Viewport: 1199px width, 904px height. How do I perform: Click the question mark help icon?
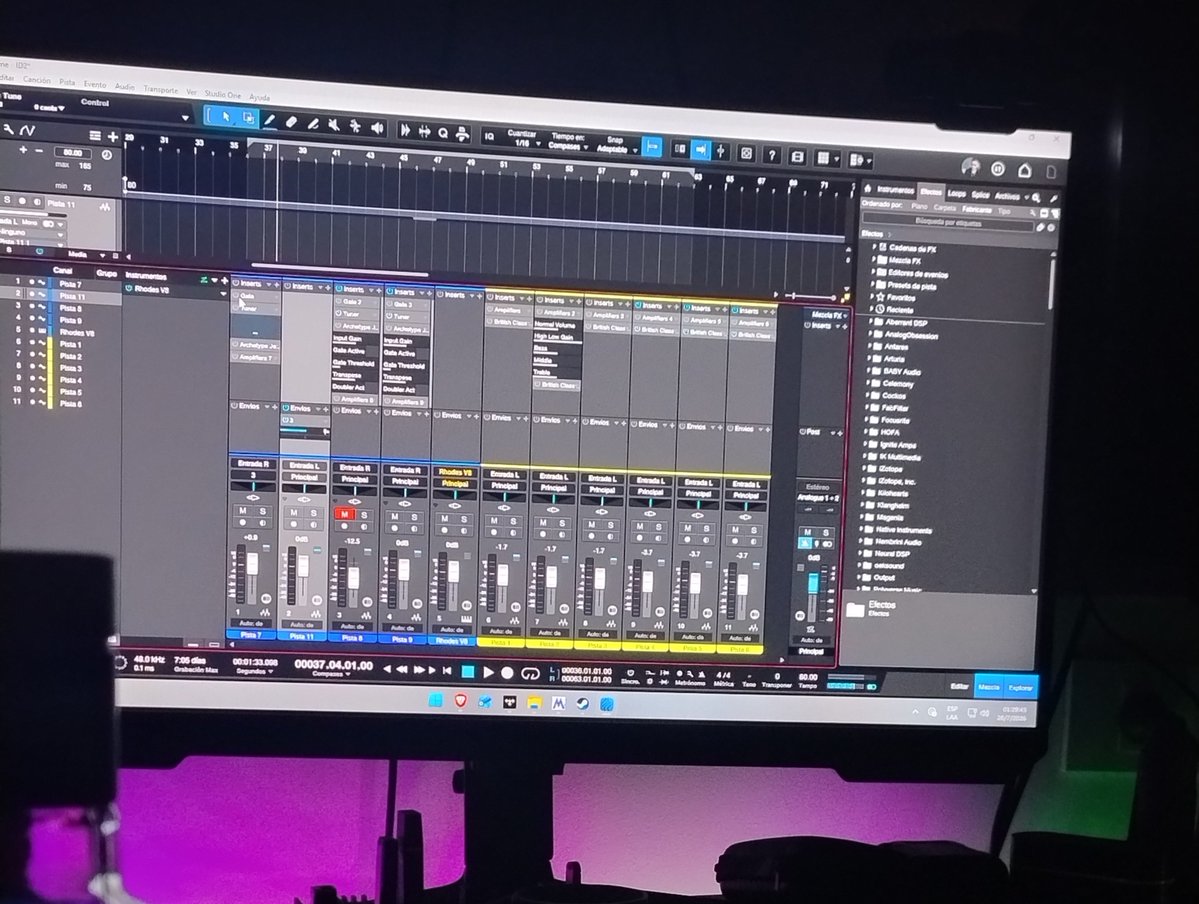click(772, 155)
